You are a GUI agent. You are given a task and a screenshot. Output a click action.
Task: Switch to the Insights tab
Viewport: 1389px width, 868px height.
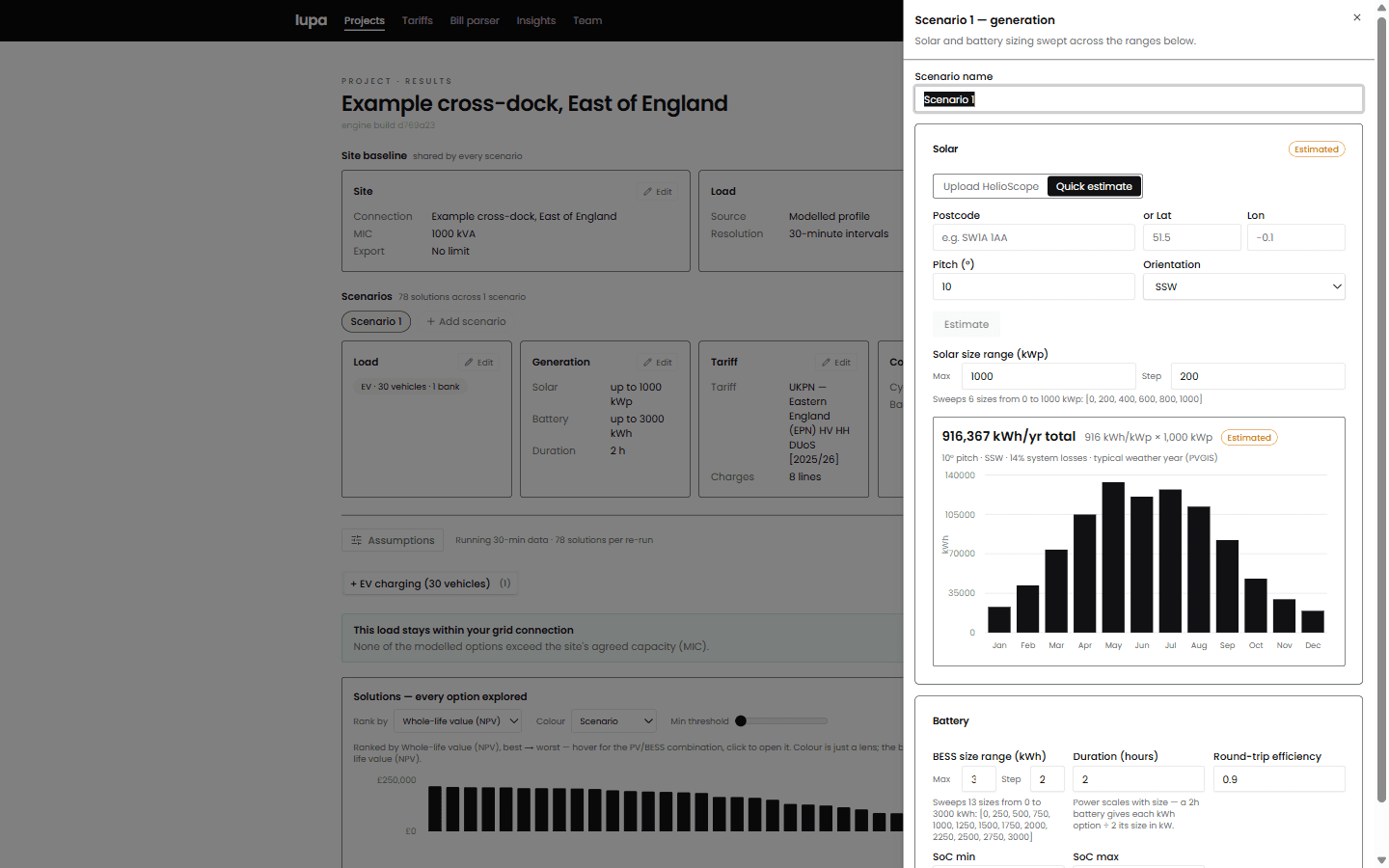click(535, 20)
